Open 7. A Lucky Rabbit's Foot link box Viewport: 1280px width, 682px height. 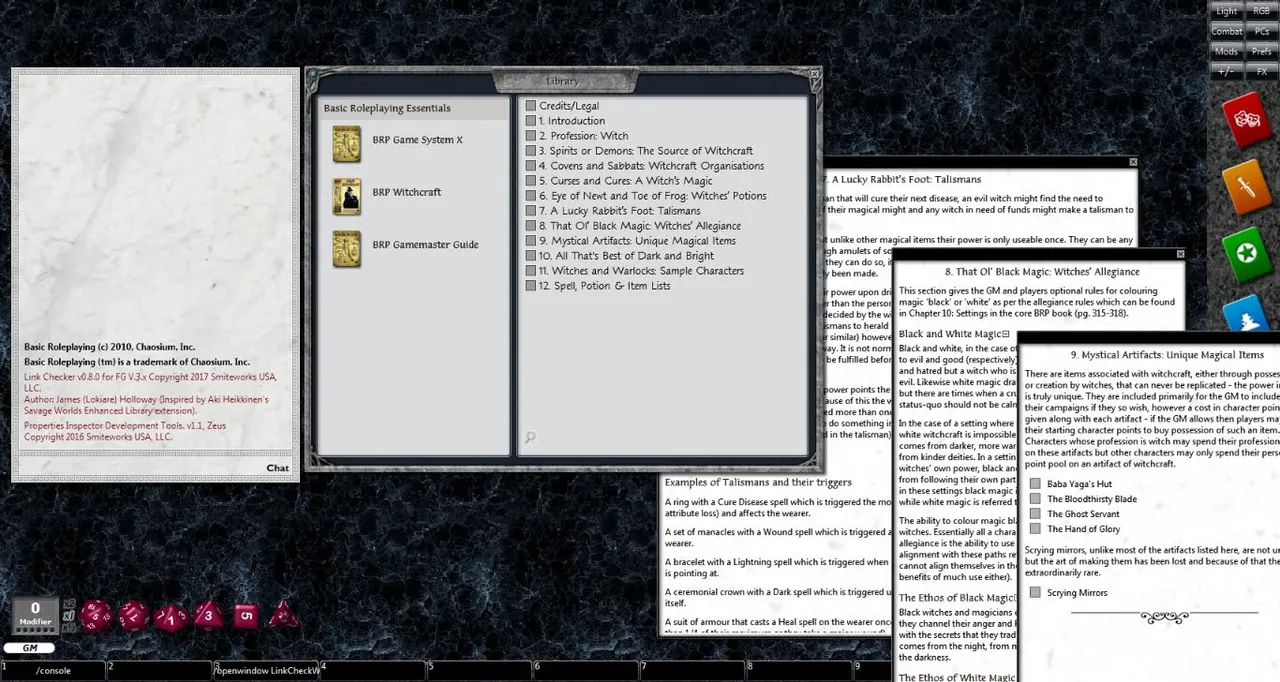(x=531, y=211)
